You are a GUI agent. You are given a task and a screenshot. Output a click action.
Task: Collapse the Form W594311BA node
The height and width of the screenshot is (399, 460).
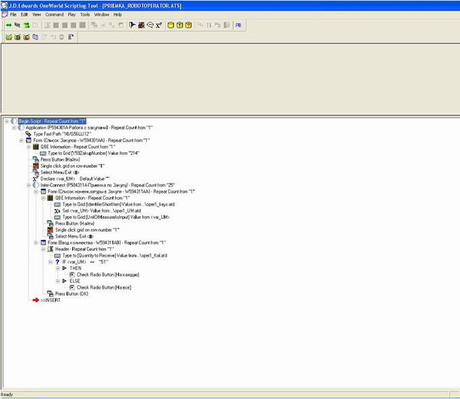coord(36,243)
